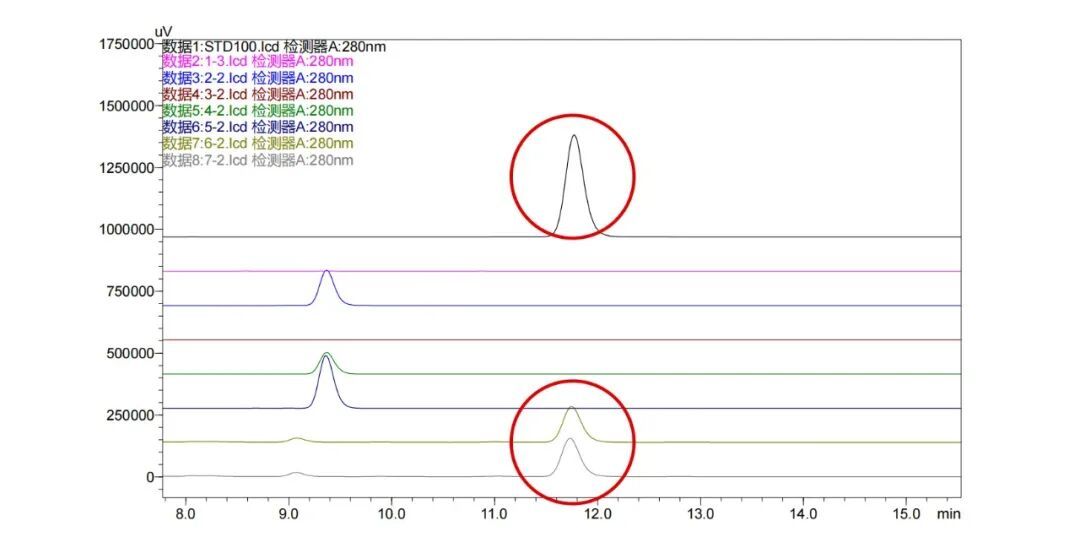Select the gray legend entry 数据8:7-2.lcd
This screenshot has height=537, width=1080.
point(258,160)
